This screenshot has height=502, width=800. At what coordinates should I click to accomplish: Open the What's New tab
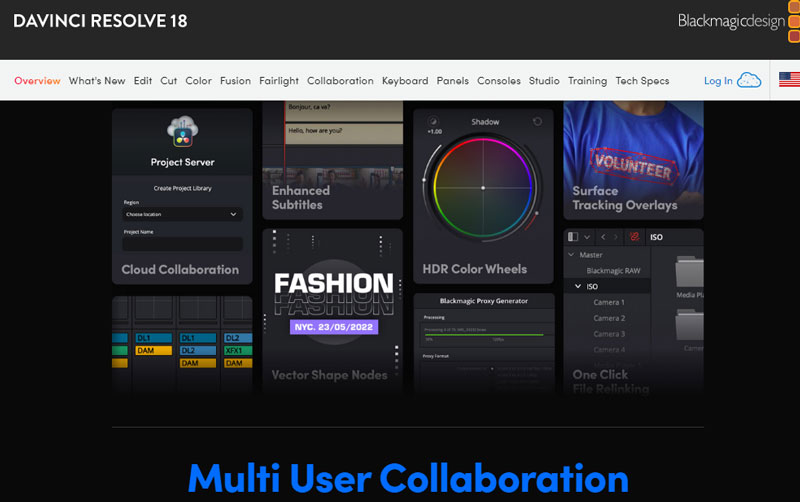click(97, 81)
